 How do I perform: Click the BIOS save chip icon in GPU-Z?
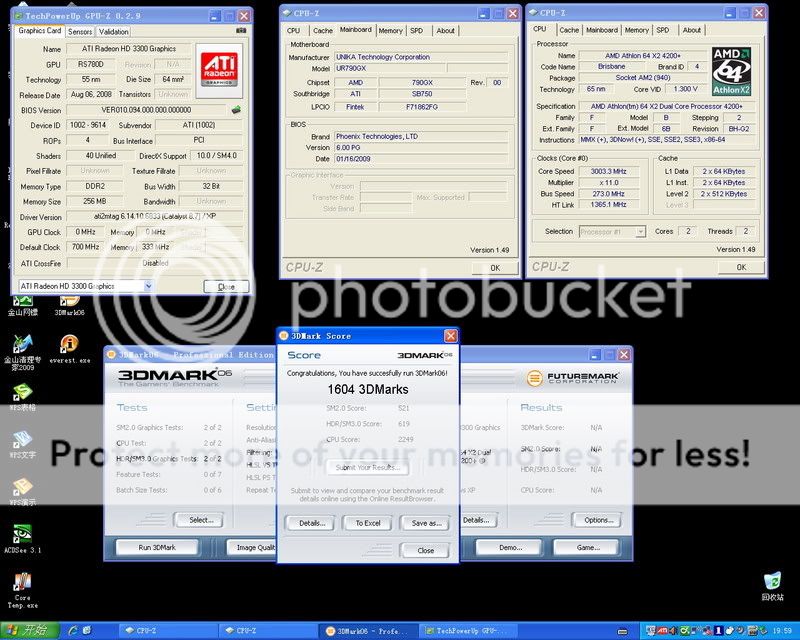coord(236,110)
